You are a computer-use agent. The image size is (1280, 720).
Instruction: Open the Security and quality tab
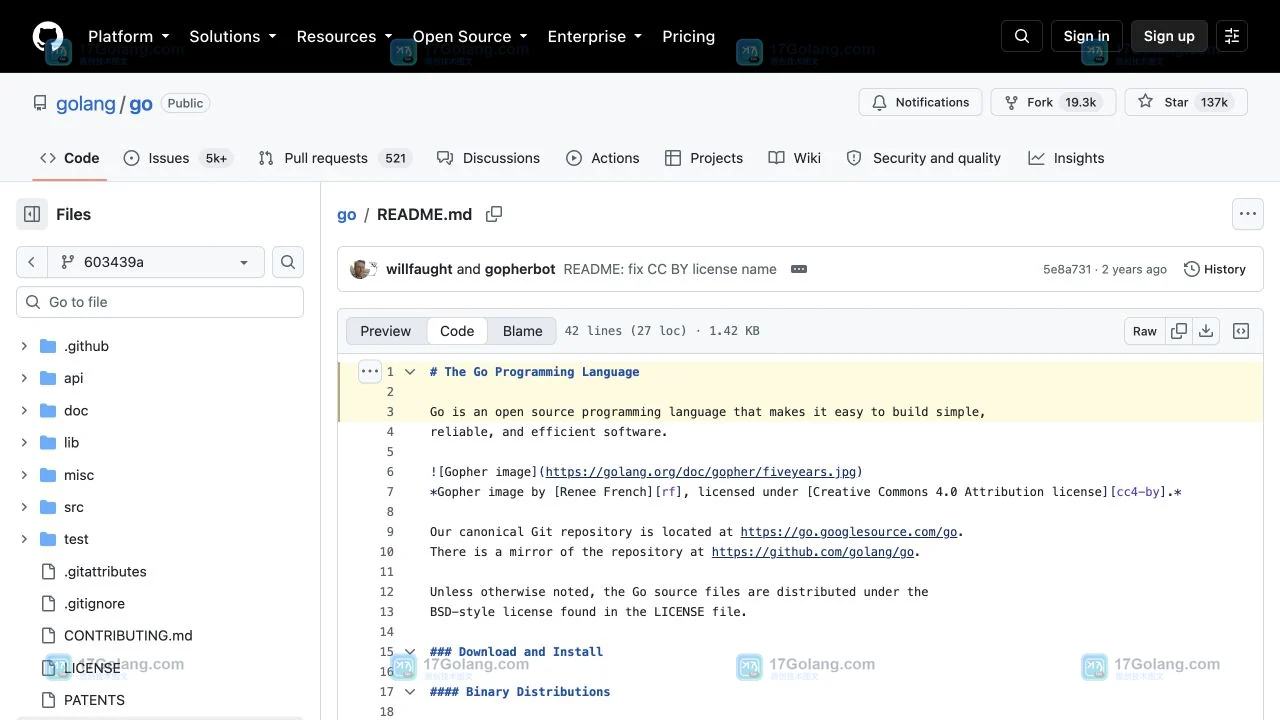click(924, 158)
